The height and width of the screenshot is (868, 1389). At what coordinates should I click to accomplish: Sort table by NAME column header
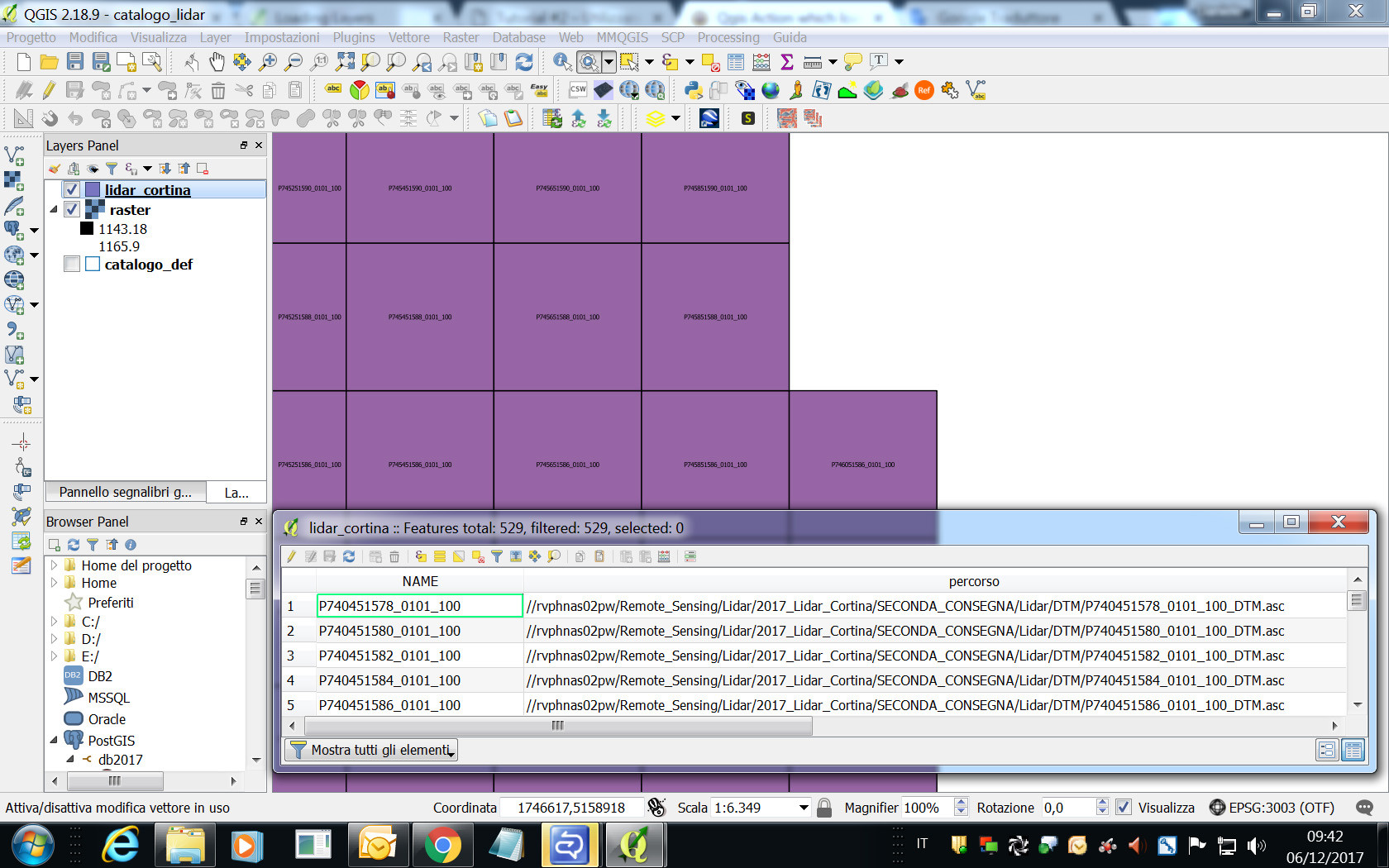point(420,581)
